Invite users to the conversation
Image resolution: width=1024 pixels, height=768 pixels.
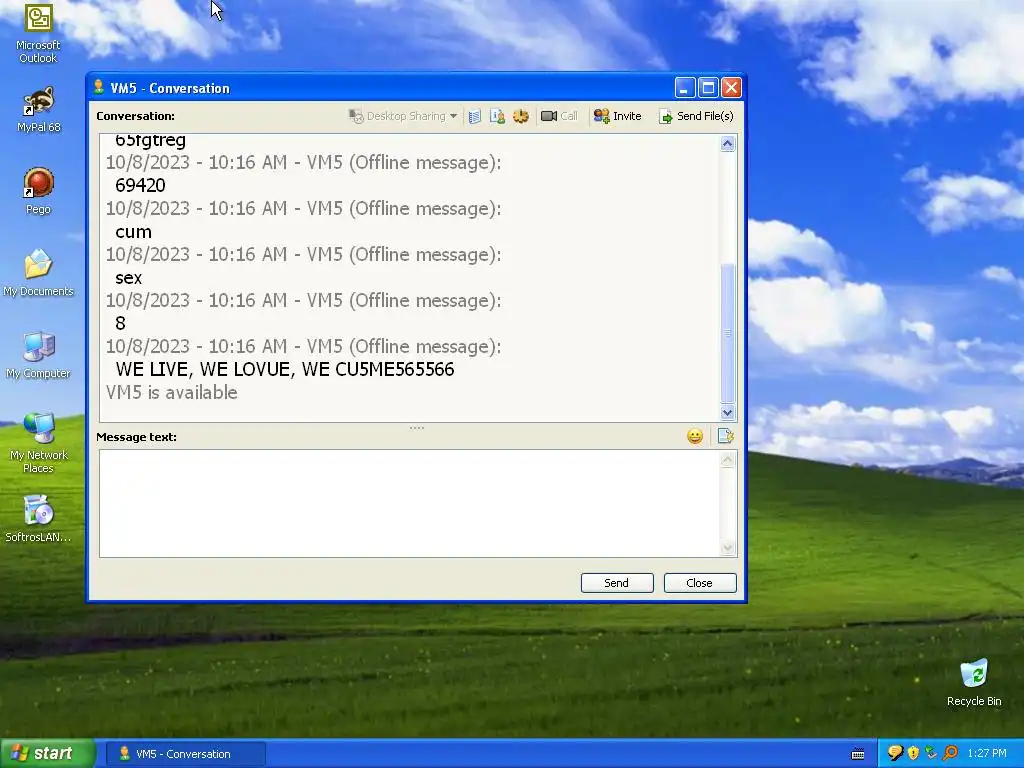[617, 116]
